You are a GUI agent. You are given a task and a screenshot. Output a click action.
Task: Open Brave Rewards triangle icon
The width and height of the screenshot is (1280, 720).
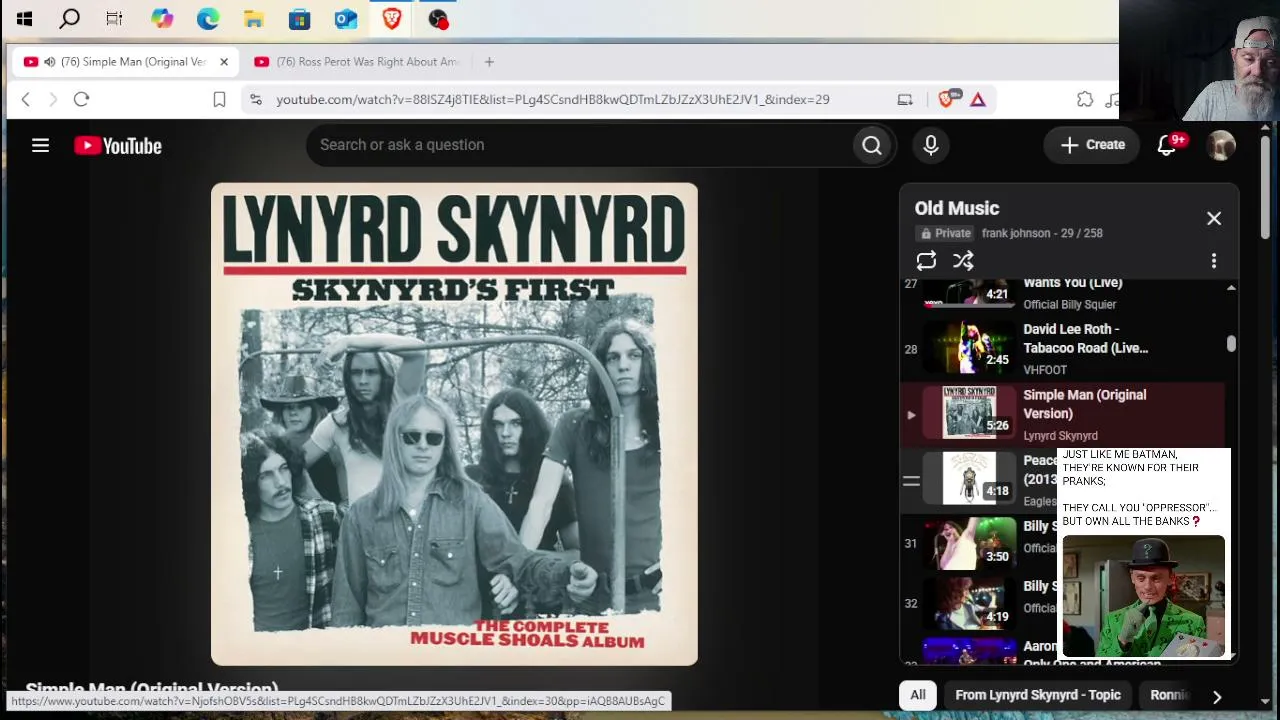pos(978,99)
